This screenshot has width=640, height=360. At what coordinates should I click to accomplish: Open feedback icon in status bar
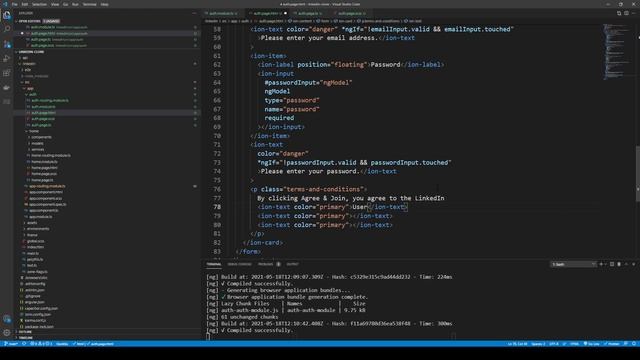626,344
